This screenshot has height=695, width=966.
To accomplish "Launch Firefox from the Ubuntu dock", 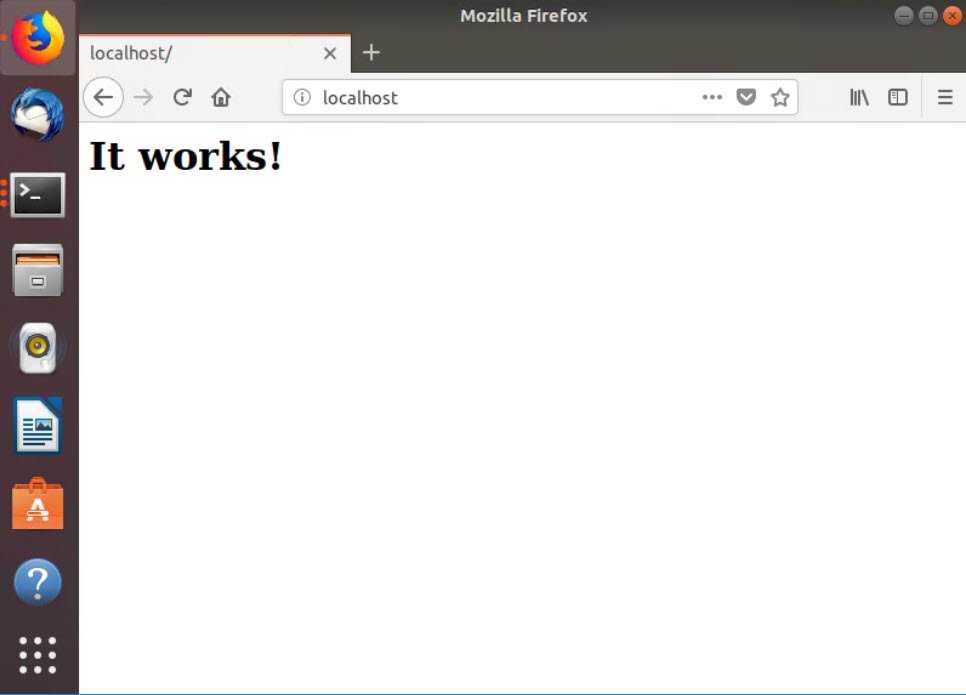I will click(38, 38).
